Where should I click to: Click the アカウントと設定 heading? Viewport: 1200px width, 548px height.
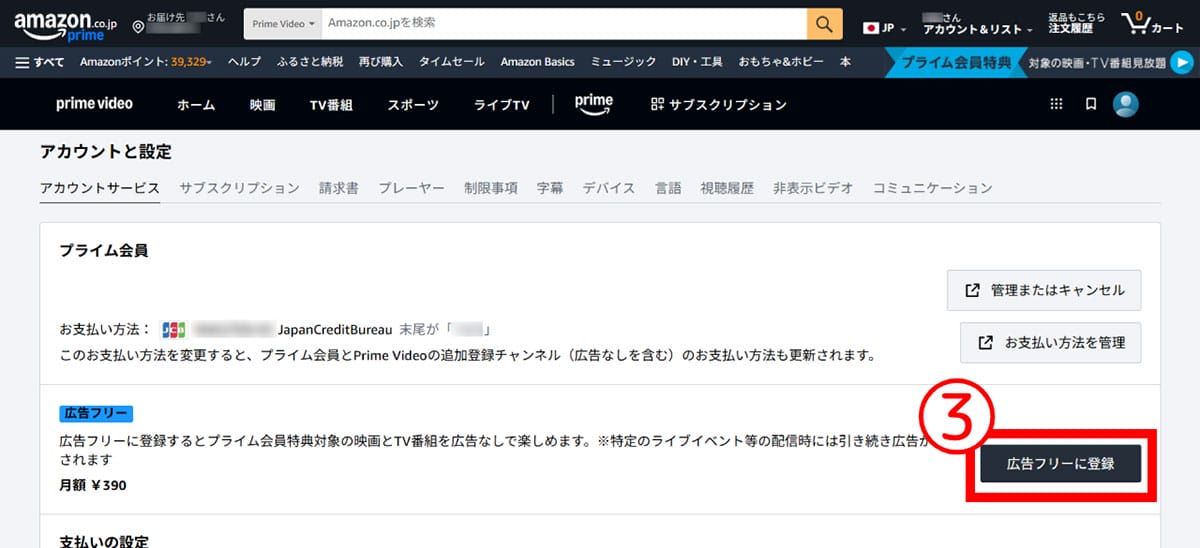pyautogui.click(x=105, y=152)
